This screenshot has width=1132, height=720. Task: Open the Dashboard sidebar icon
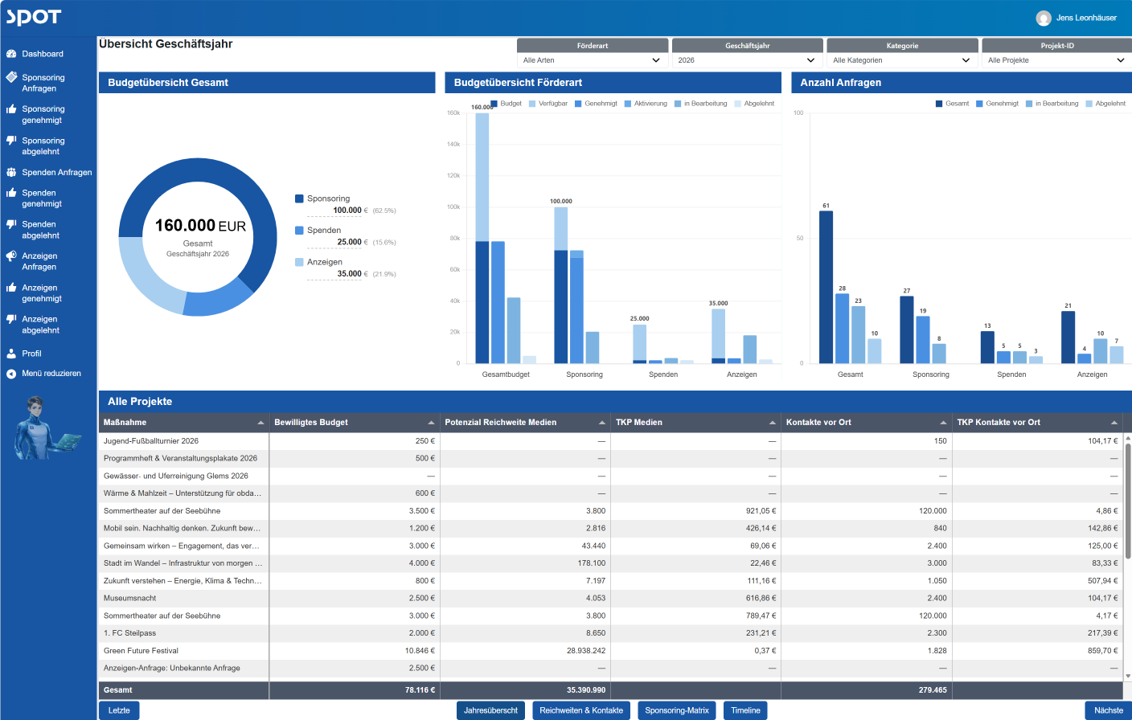tap(12, 54)
